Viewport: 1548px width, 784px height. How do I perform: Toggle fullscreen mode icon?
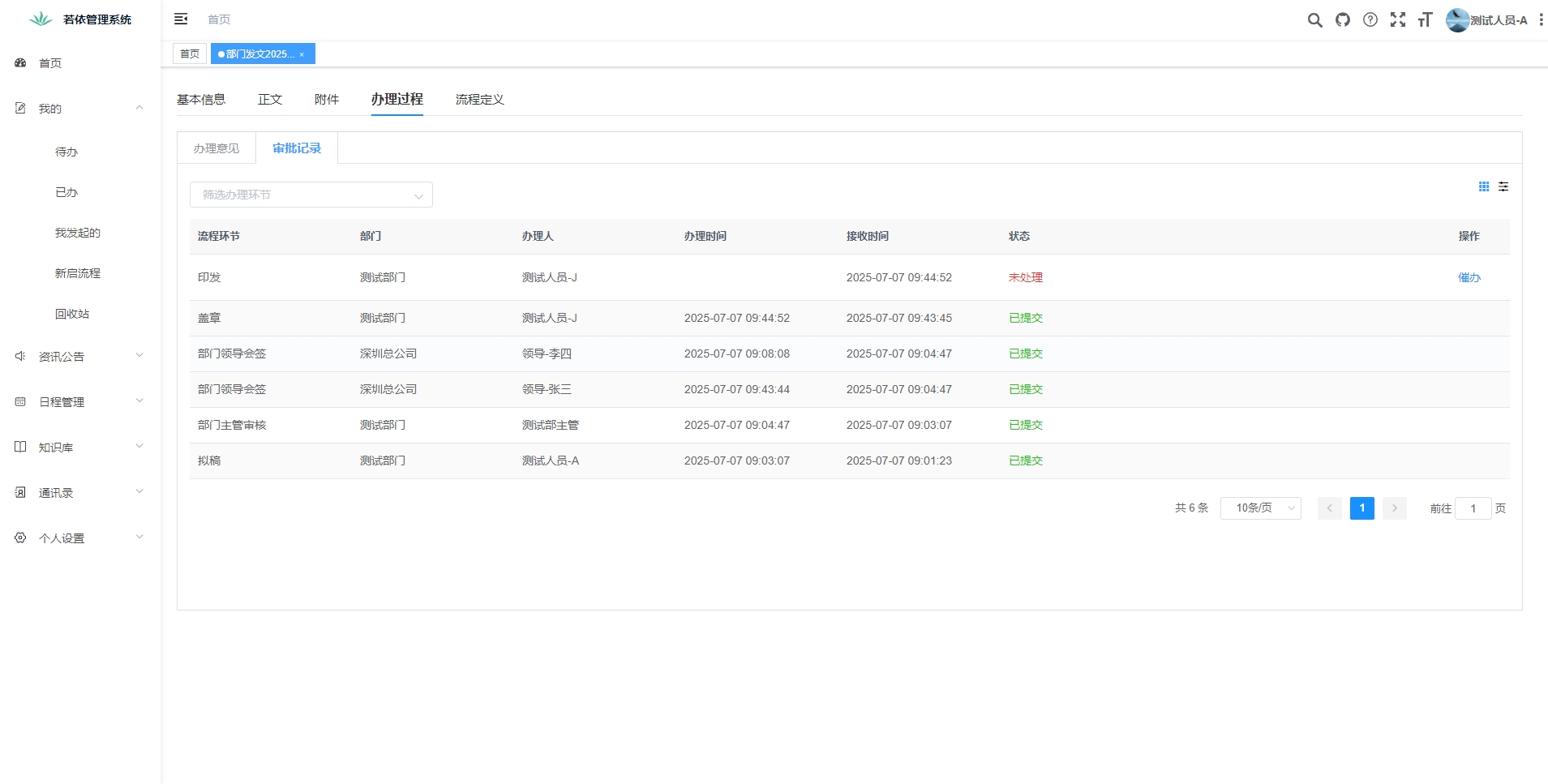(x=1398, y=19)
